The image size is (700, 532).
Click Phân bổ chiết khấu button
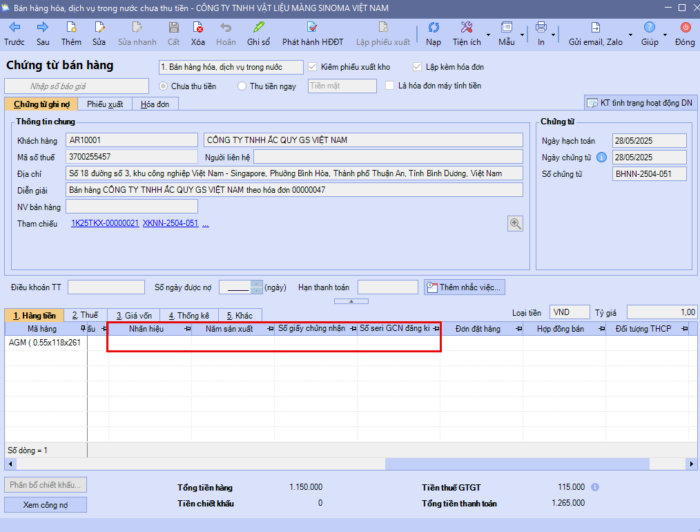[x=46, y=485]
